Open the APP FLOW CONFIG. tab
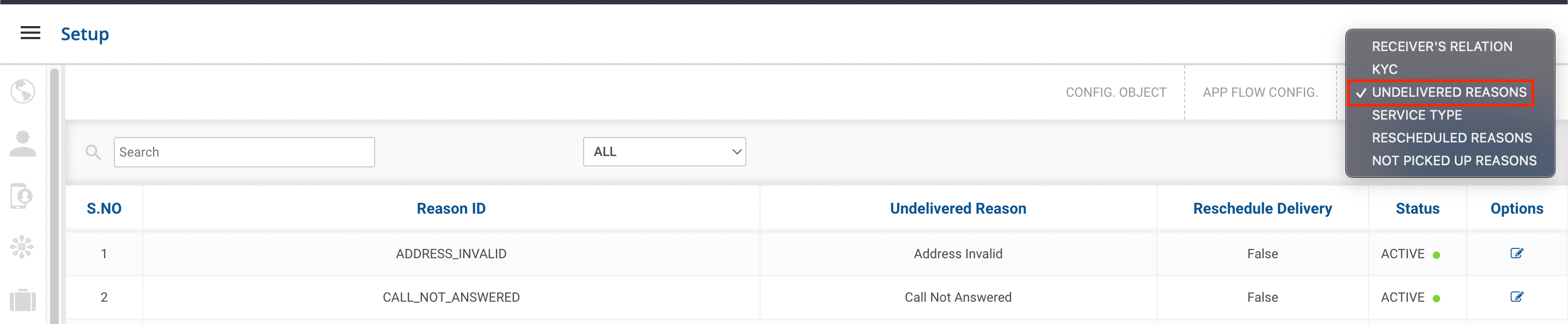This screenshot has width=1568, height=324. [1260, 92]
